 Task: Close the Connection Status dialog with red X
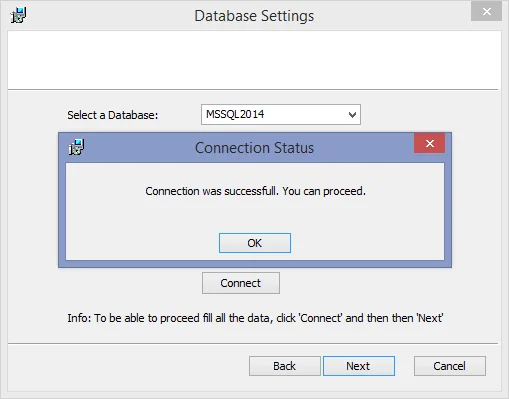pyautogui.click(x=429, y=143)
